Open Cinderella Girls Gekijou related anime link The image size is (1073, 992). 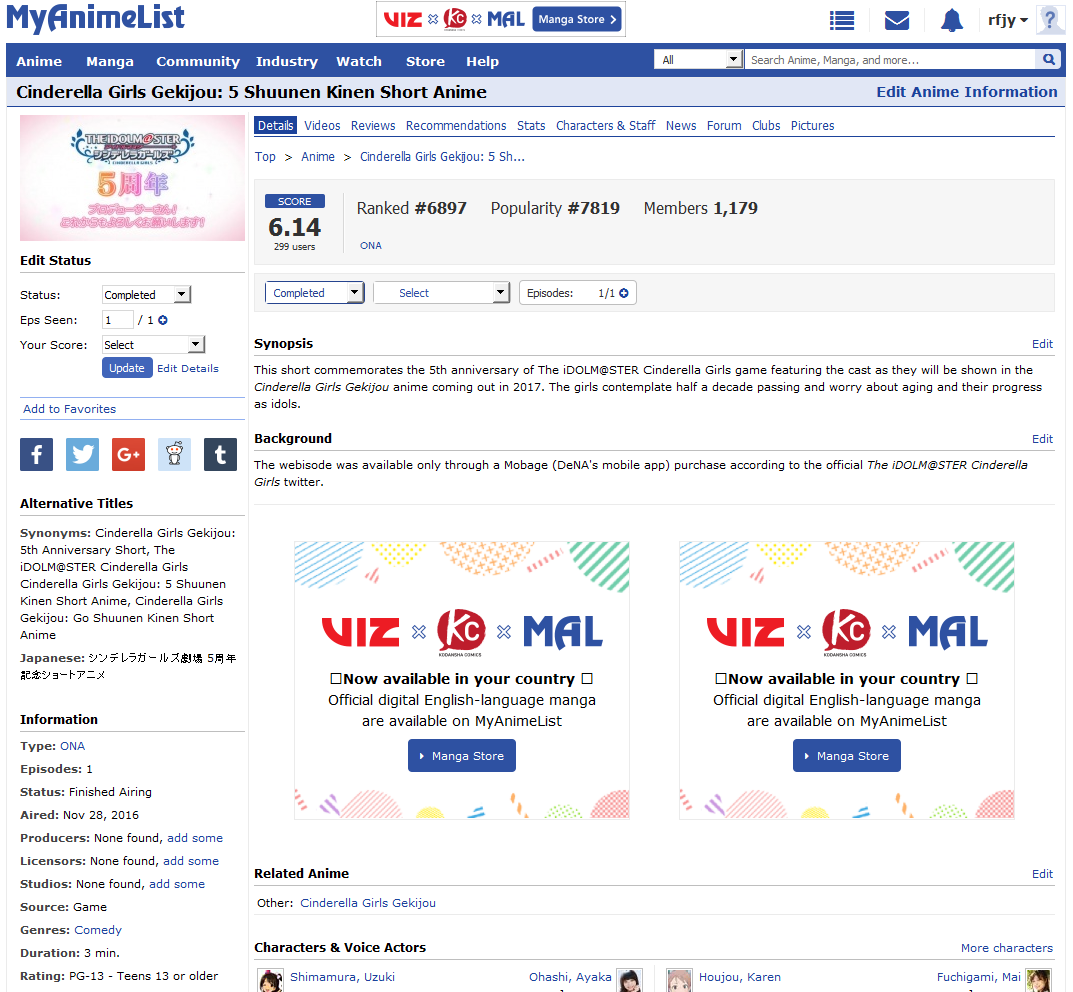[368, 903]
